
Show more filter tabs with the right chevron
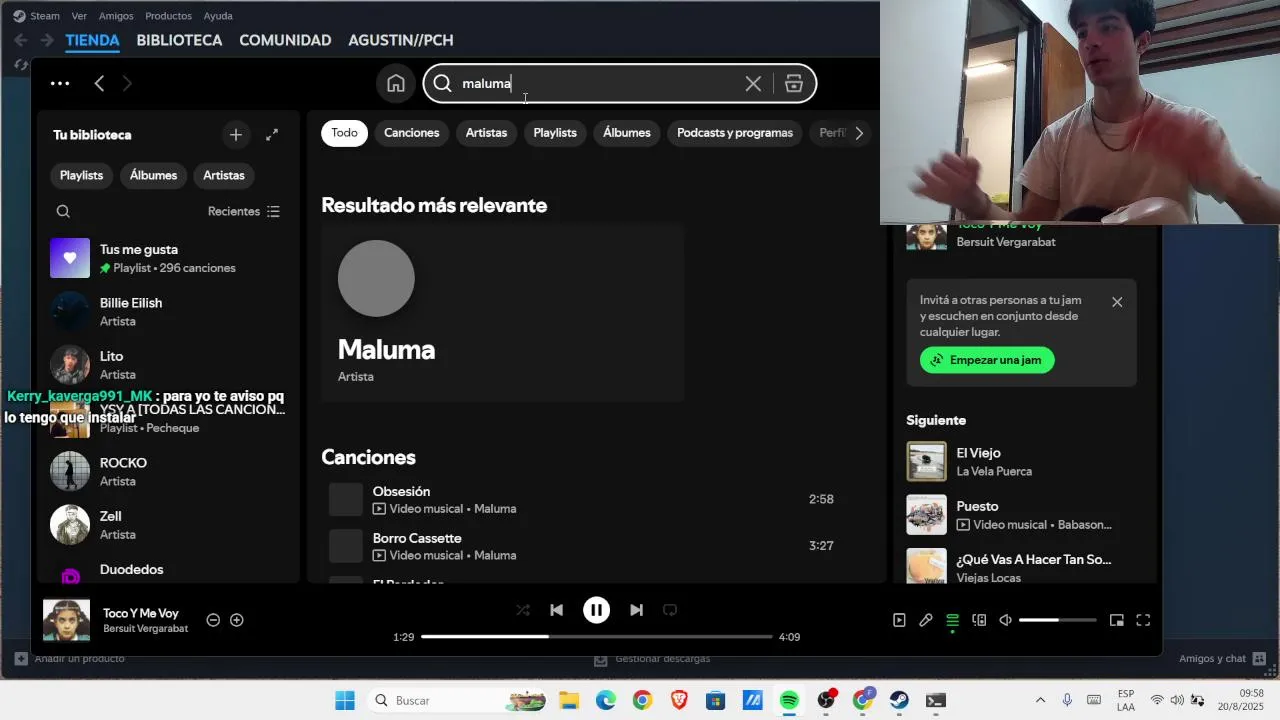[858, 133]
